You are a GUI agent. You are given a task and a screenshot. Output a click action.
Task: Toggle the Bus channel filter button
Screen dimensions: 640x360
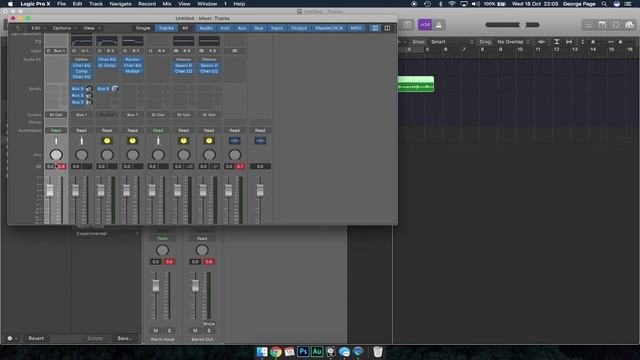(x=259, y=28)
